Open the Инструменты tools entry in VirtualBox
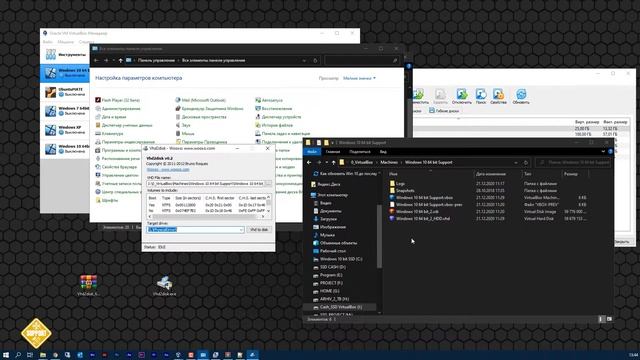Image resolution: width=640 pixels, height=360 pixels. 65,54
